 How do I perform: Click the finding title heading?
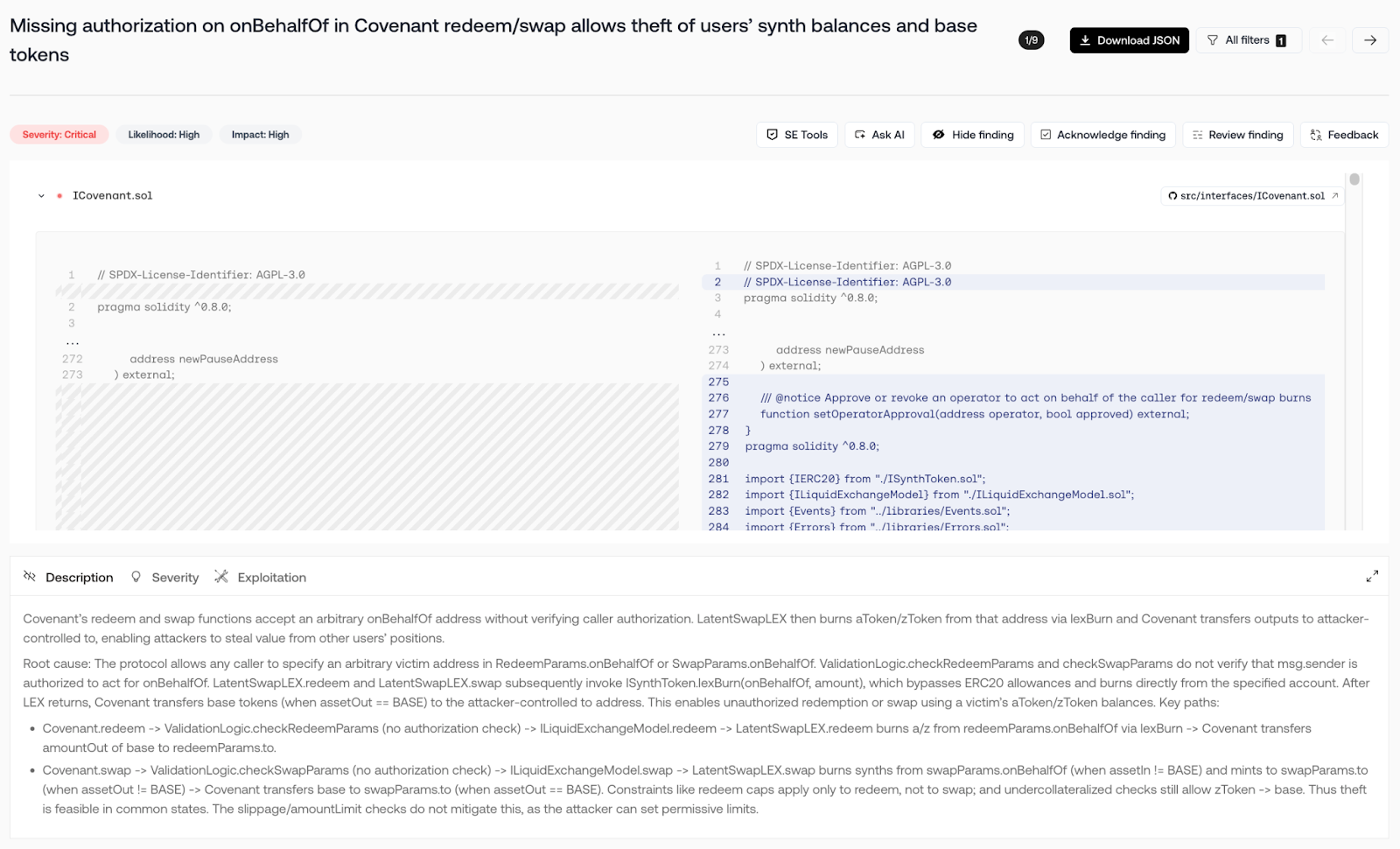click(493, 40)
